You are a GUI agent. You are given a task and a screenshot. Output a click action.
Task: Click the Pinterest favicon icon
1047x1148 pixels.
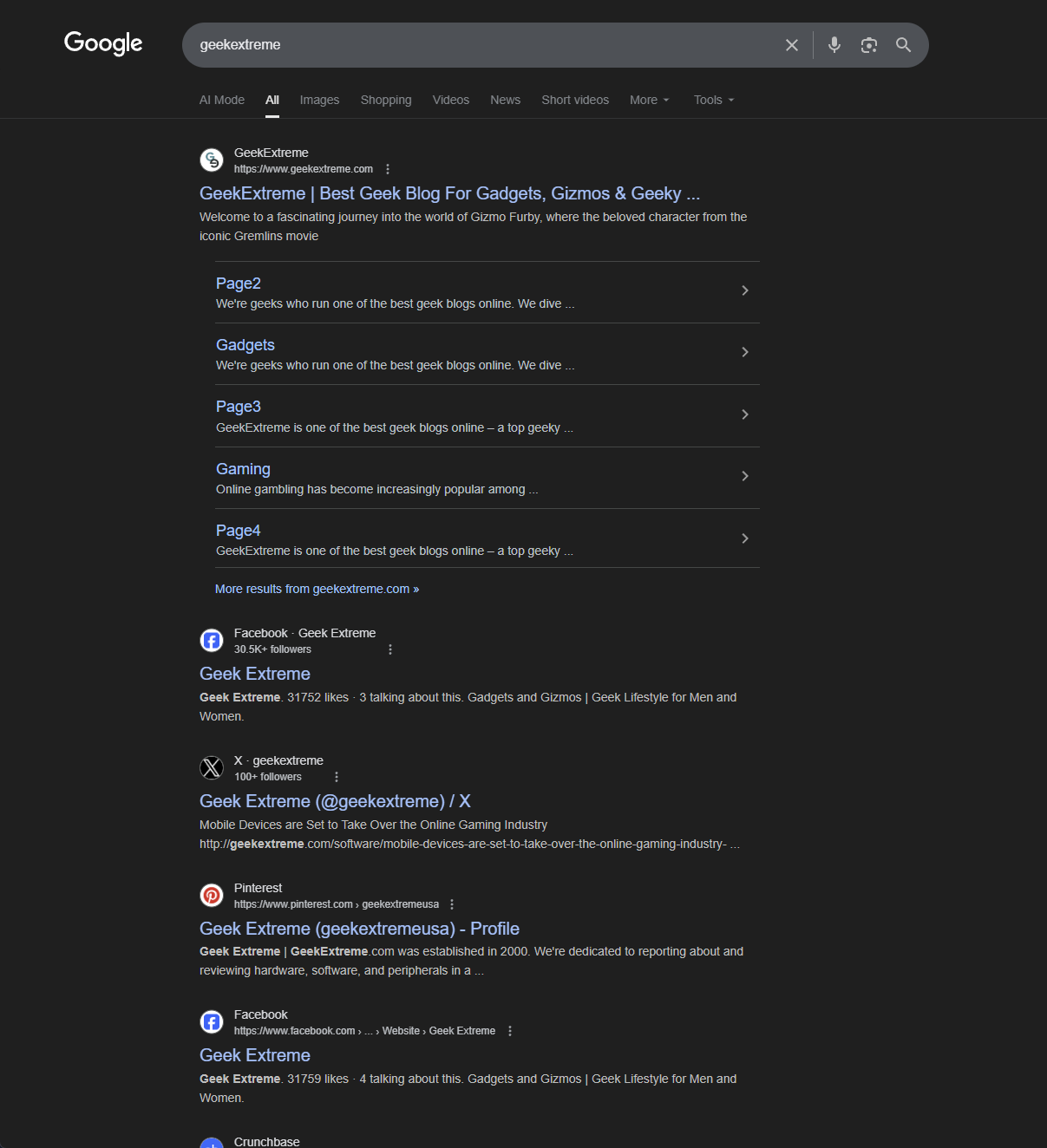[x=212, y=895]
